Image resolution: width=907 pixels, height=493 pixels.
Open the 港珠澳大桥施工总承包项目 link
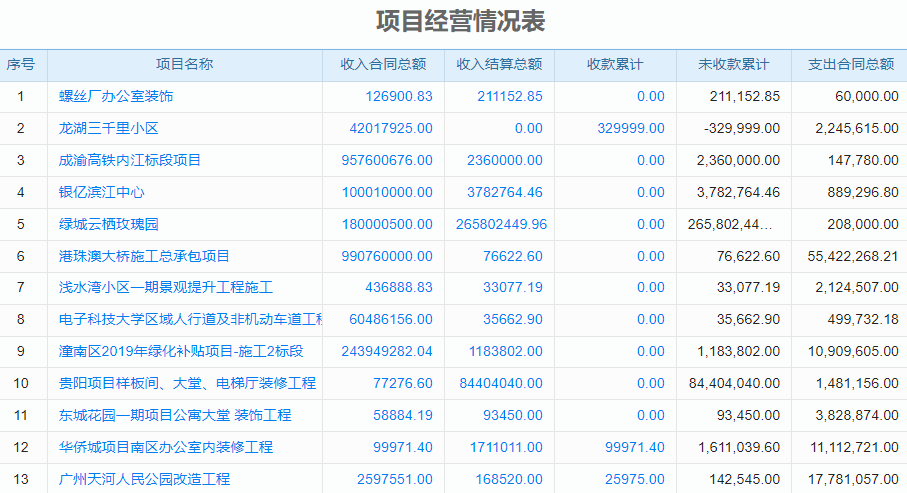coord(144,256)
